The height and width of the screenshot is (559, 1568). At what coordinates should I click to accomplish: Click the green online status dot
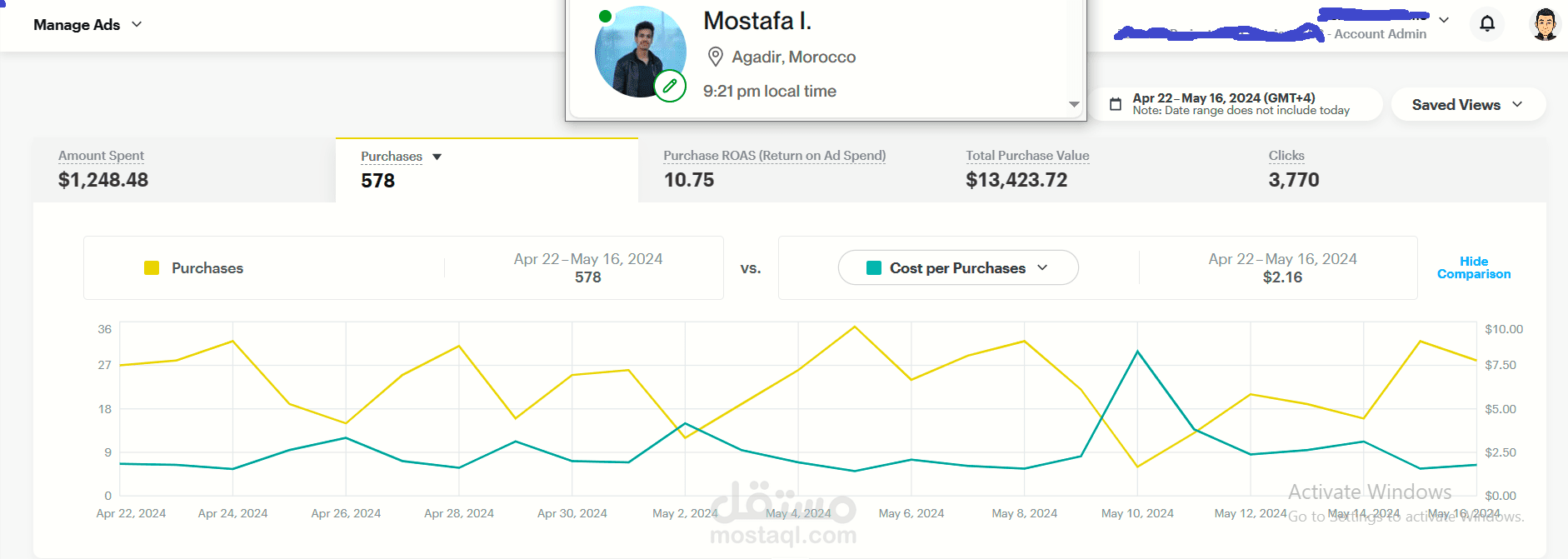(606, 16)
